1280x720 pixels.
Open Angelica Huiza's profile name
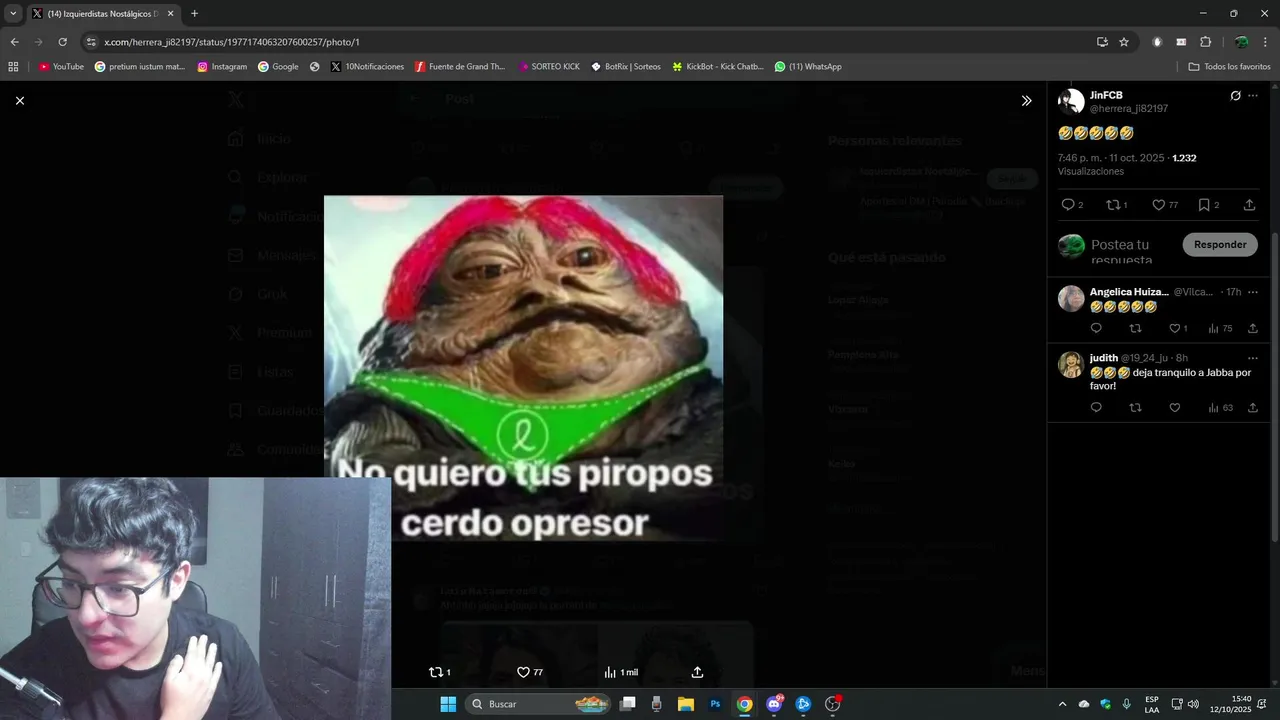[x=1129, y=292]
